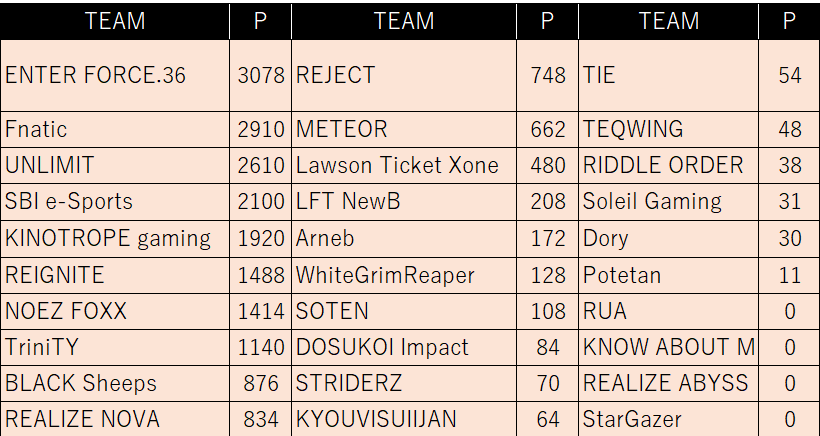The width and height of the screenshot is (820, 436).
Task: Select the UNLIMIT team name
Action: (48, 165)
